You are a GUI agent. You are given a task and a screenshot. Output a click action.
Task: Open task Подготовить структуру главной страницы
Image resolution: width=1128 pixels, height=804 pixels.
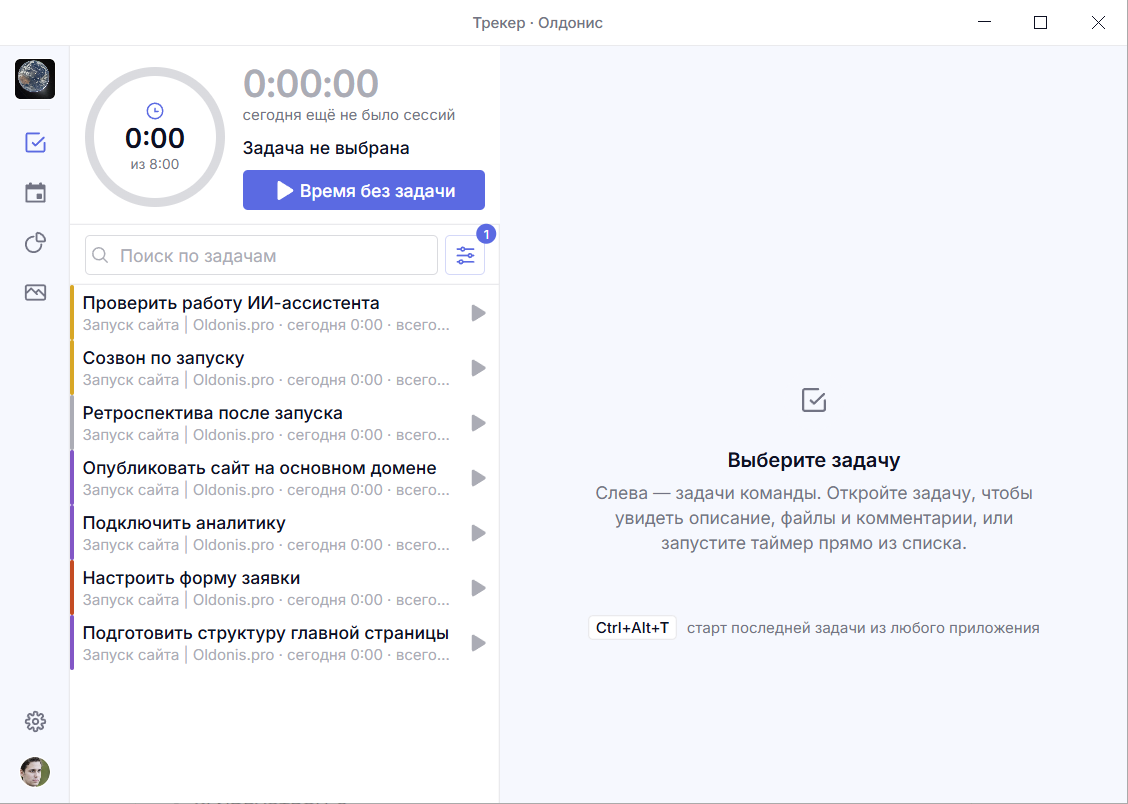tap(266, 643)
